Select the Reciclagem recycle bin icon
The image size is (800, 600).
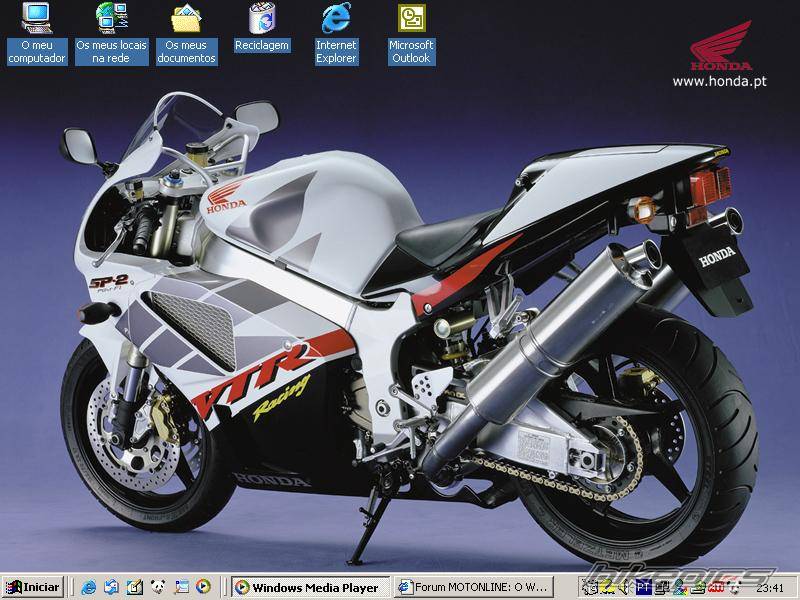coord(262,28)
